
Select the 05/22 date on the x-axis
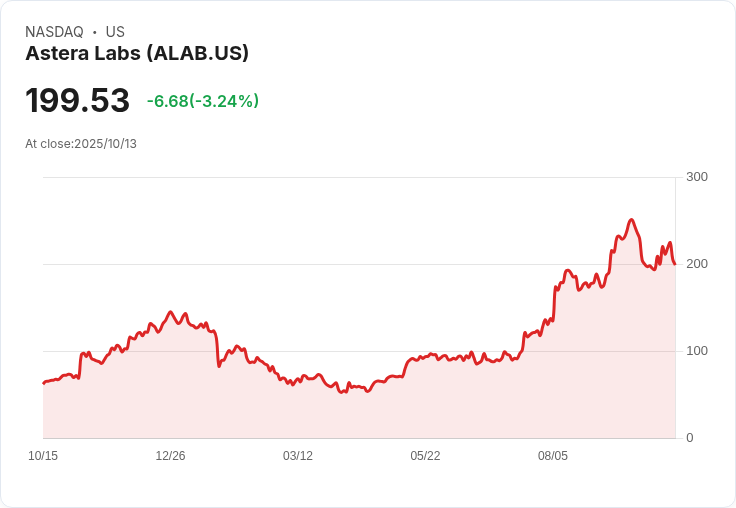(x=425, y=456)
